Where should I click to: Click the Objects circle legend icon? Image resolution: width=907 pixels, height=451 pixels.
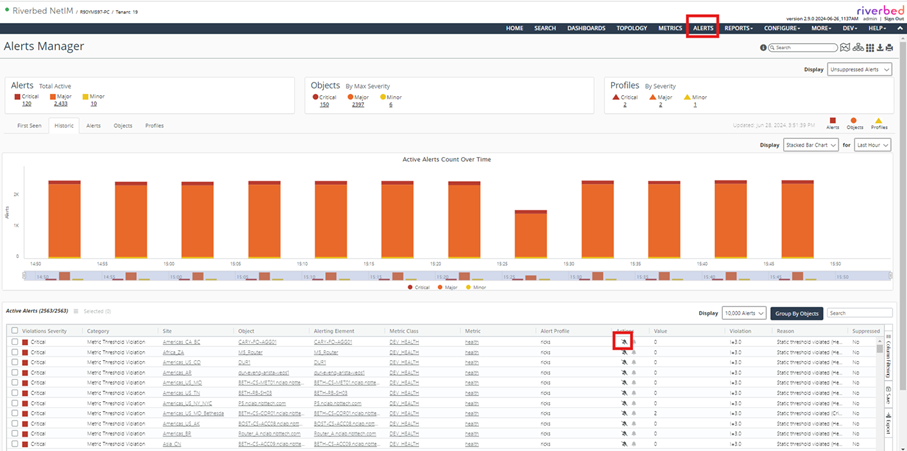coord(855,121)
